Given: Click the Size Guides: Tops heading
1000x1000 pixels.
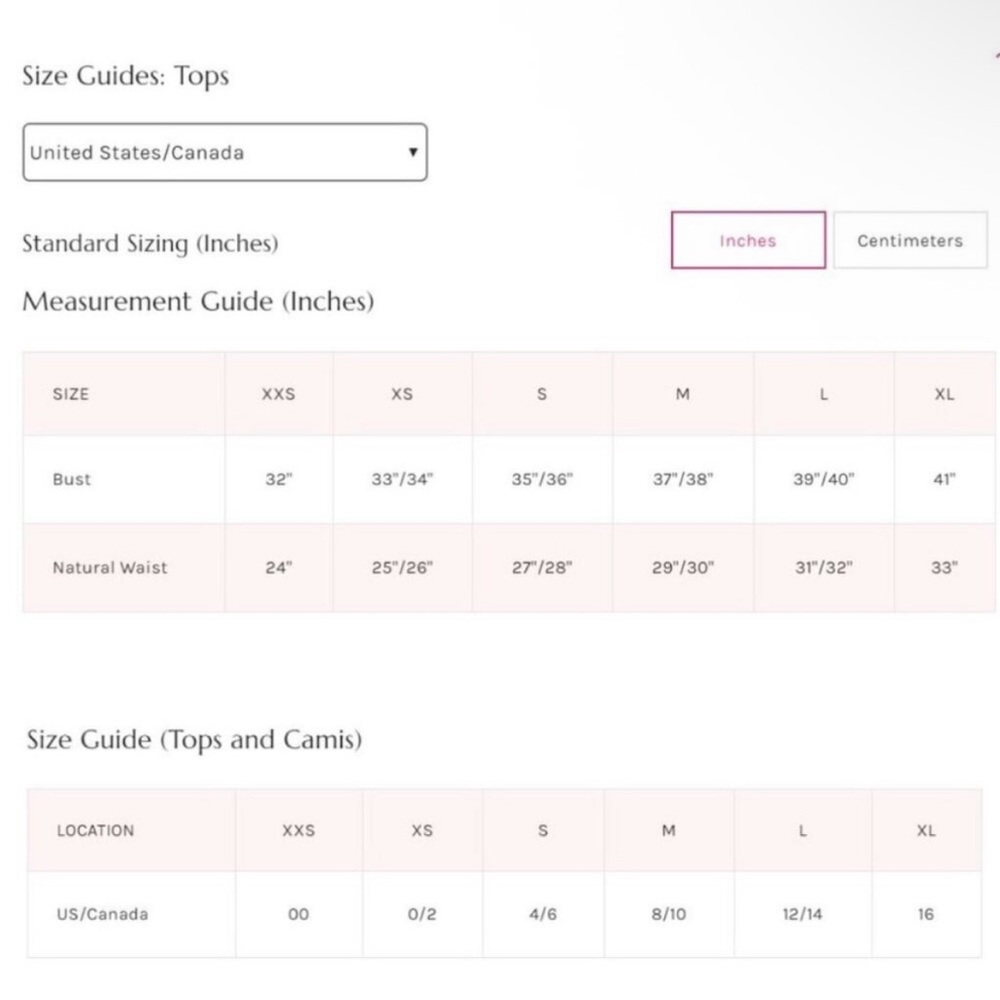Looking at the screenshot, I should (126, 75).
